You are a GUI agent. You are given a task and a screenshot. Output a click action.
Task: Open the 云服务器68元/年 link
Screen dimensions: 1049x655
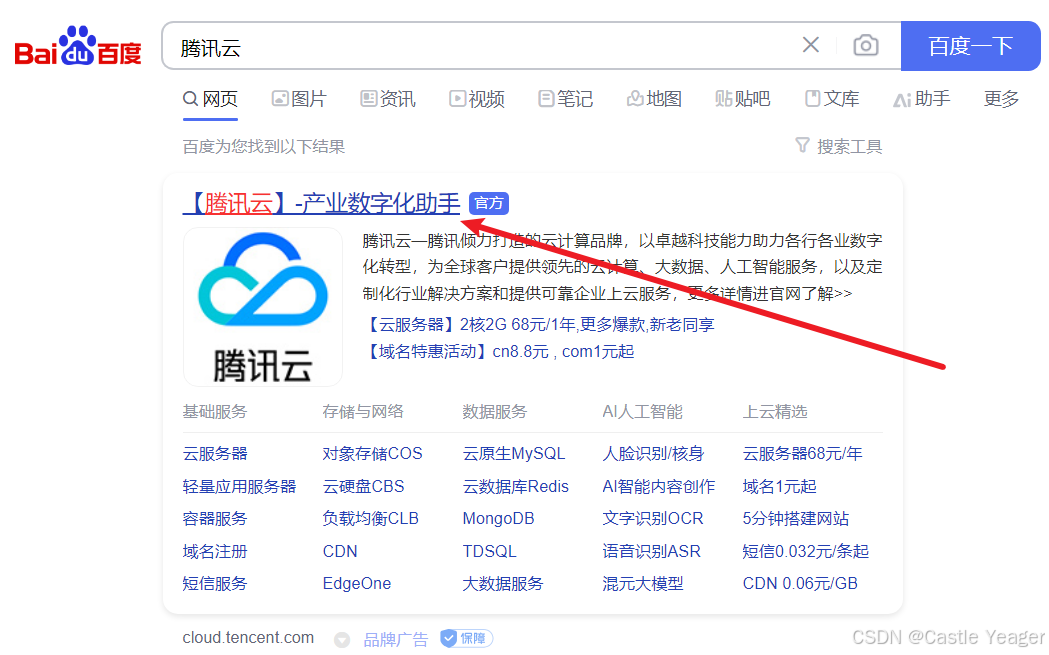(x=803, y=454)
